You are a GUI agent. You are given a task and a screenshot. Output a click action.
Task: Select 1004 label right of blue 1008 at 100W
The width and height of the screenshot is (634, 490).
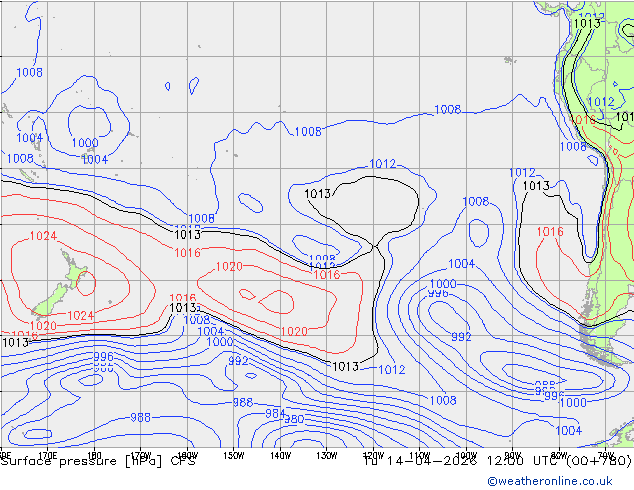[x=461, y=264]
